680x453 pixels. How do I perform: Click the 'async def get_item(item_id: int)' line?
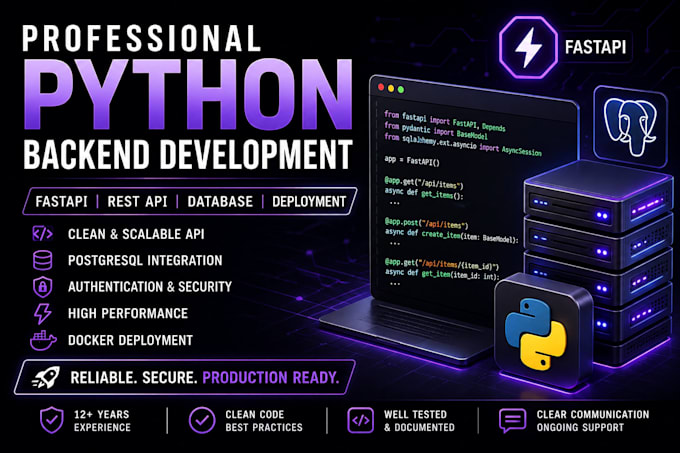442,274
